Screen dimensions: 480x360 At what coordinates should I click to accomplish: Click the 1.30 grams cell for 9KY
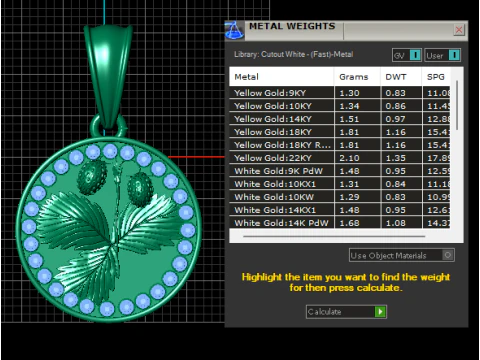(357, 93)
